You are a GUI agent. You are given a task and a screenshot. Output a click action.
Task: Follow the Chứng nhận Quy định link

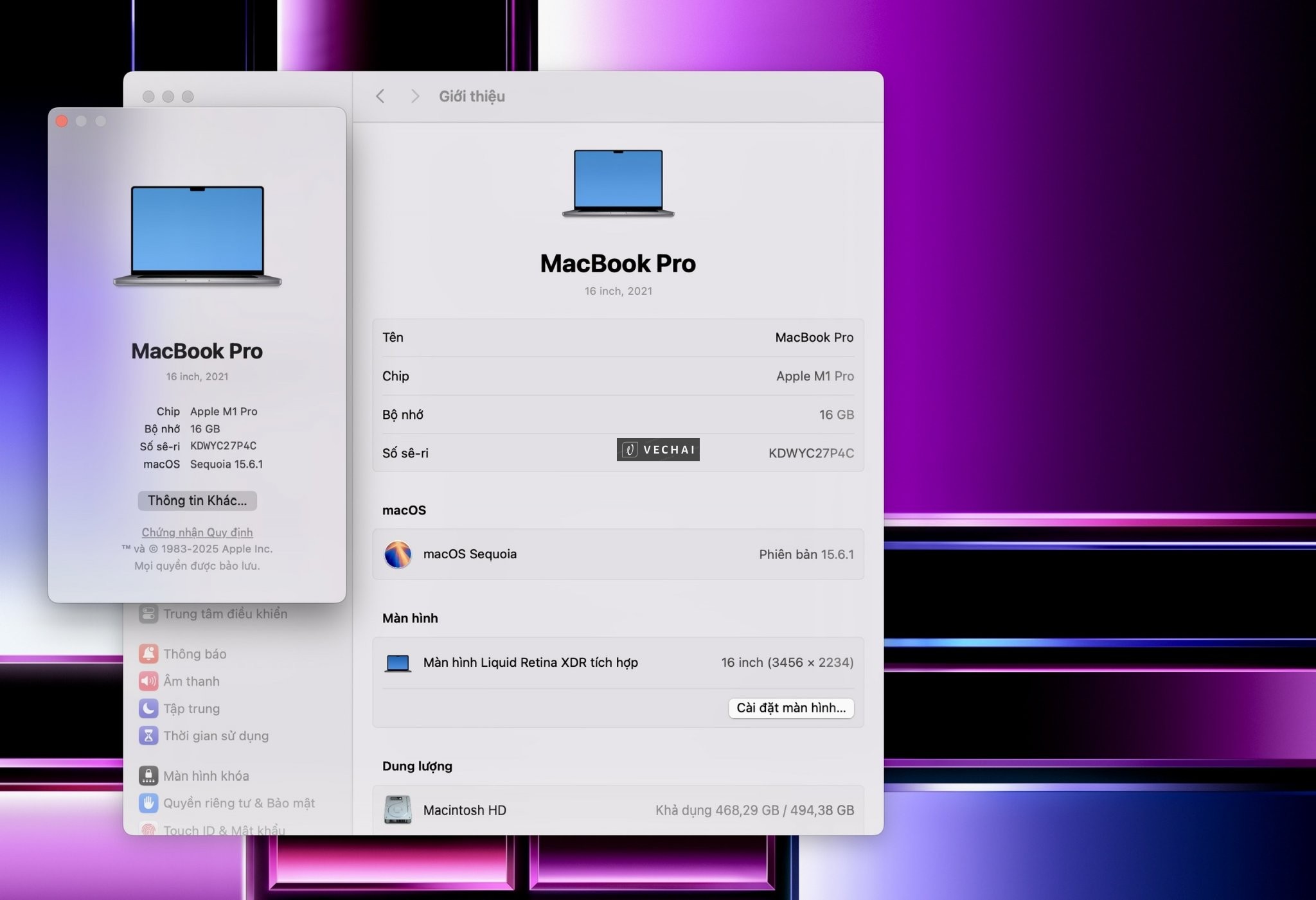tap(197, 532)
